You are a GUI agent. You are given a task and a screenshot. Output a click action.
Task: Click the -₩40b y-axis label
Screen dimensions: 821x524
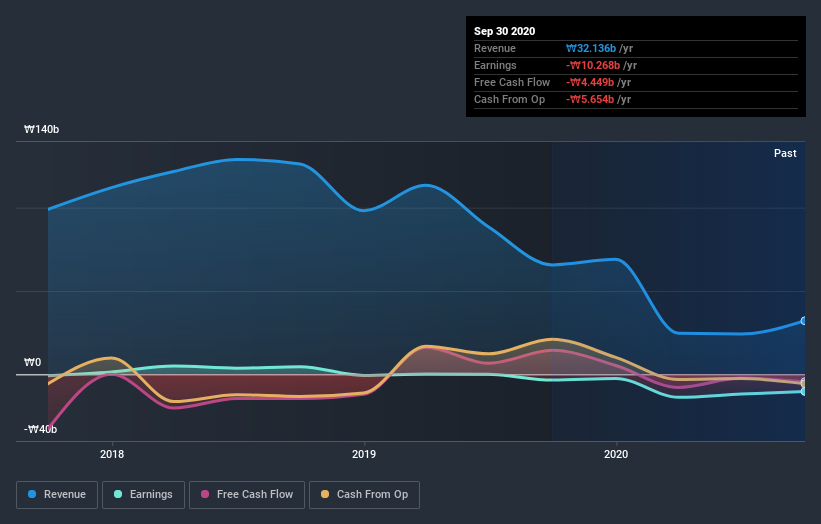40,429
